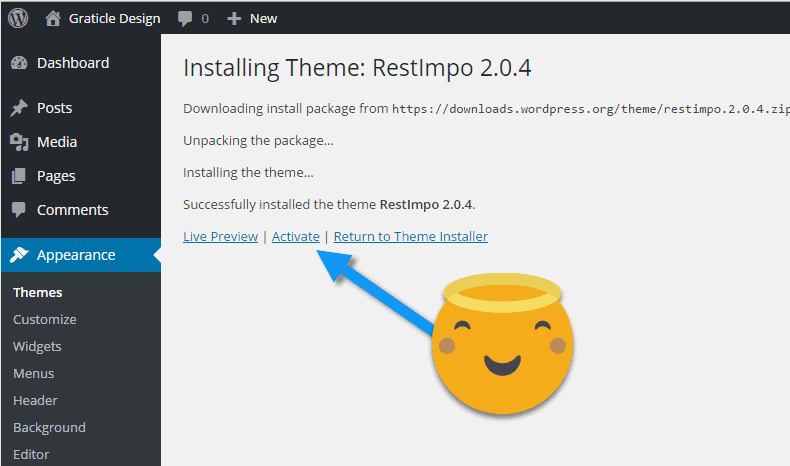Image resolution: width=790 pixels, height=466 pixels.
Task: Click Return to Theme Installer link
Action: point(411,236)
